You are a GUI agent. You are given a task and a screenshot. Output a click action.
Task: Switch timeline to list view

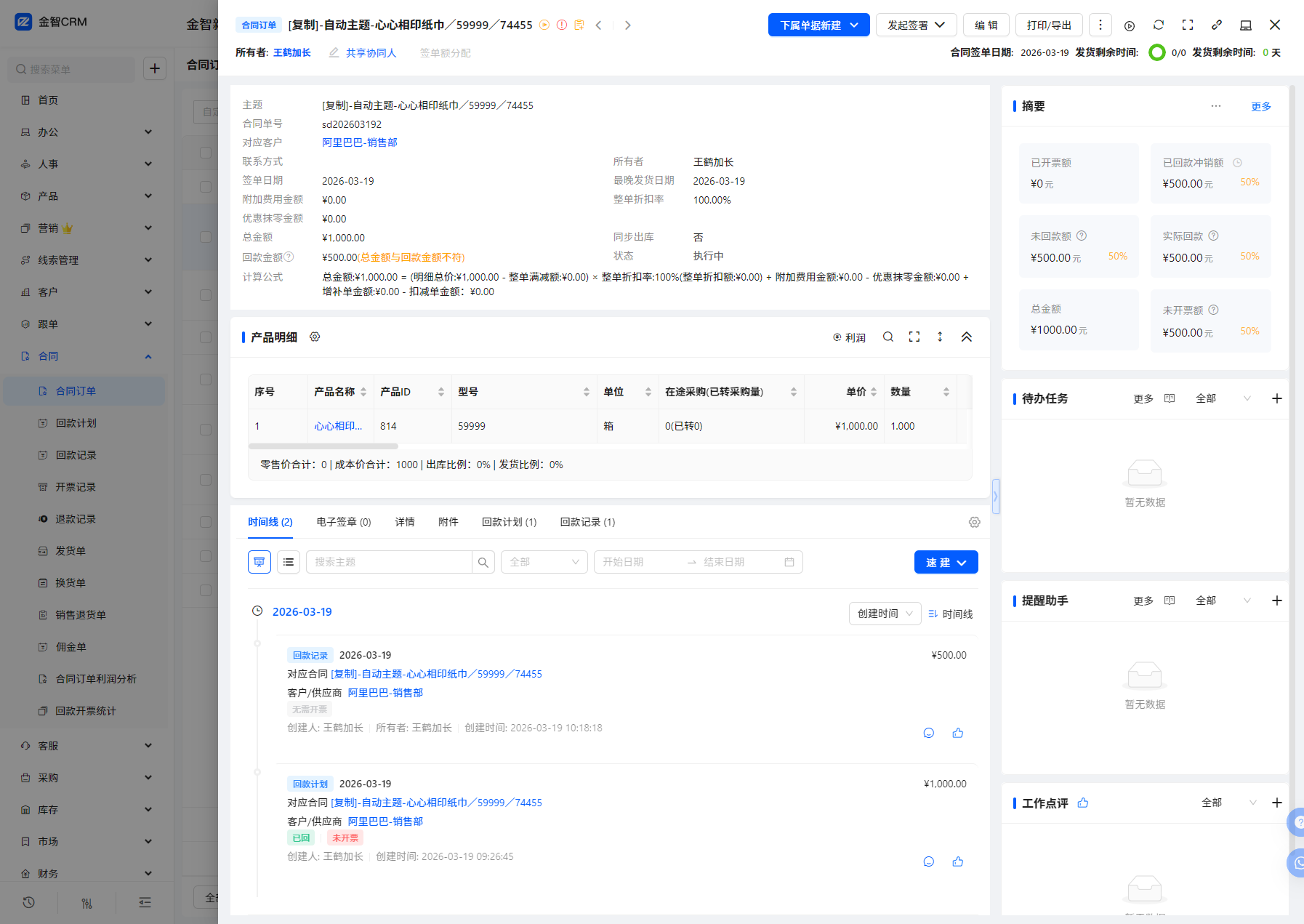click(289, 562)
